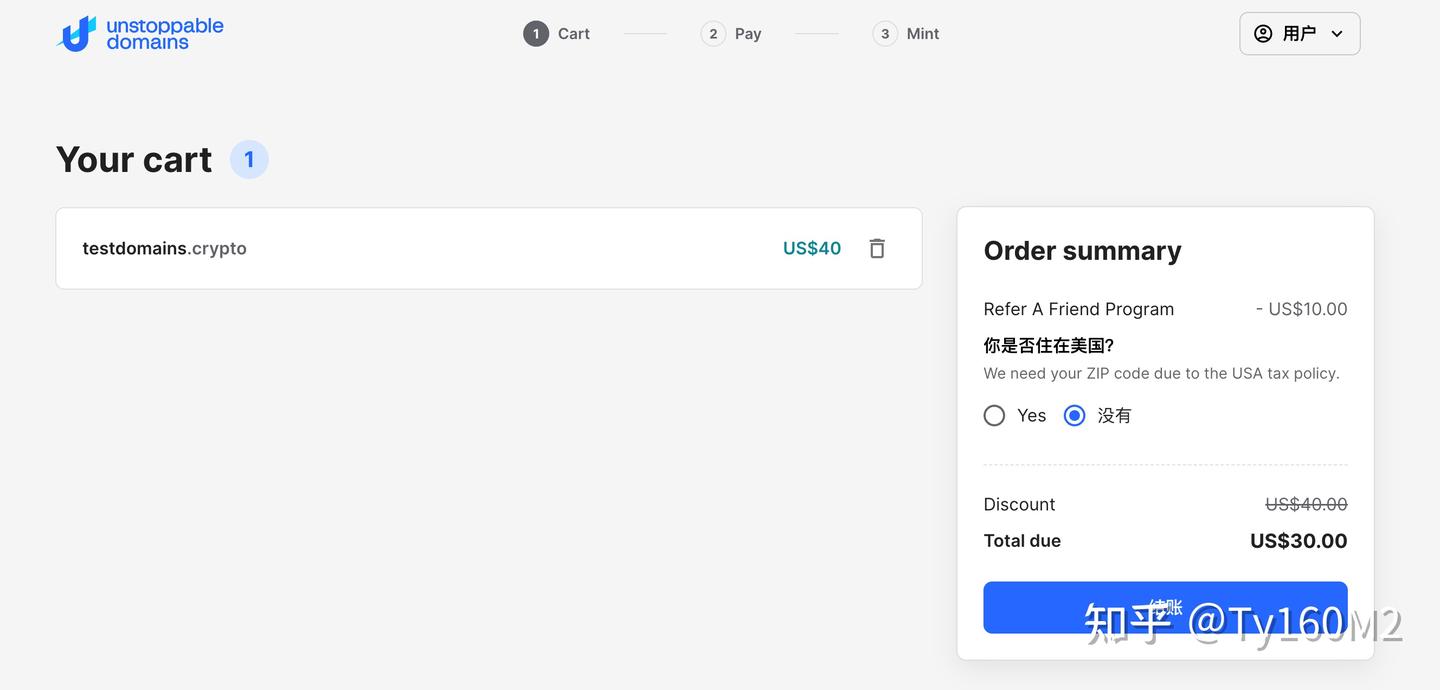The height and width of the screenshot is (690, 1440).
Task: Click the step 1 circle icon
Action: point(536,34)
